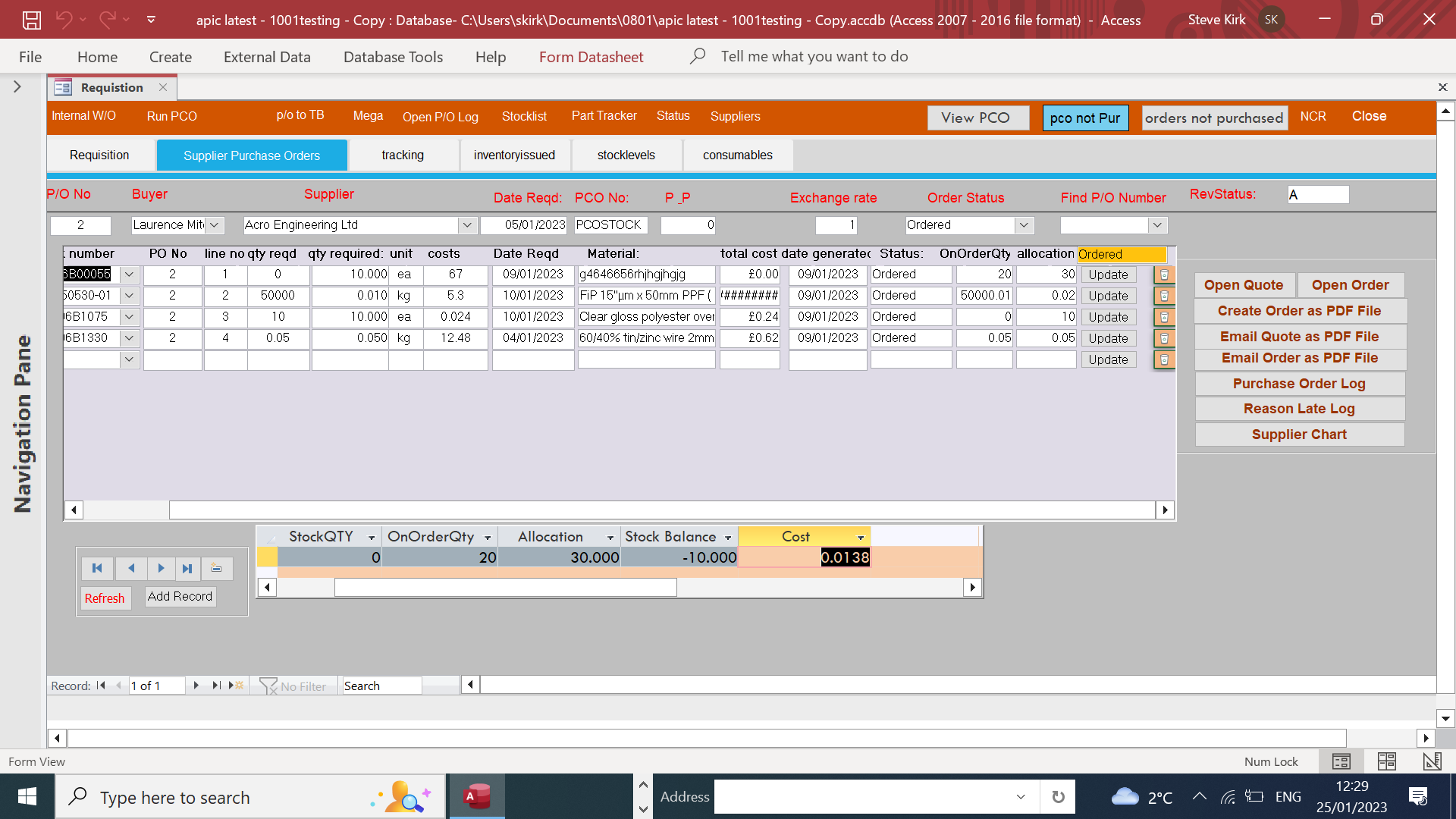This screenshot has width=1456, height=819.
Task: Click delete icon for row 6B1330
Action: [x=1164, y=338]
